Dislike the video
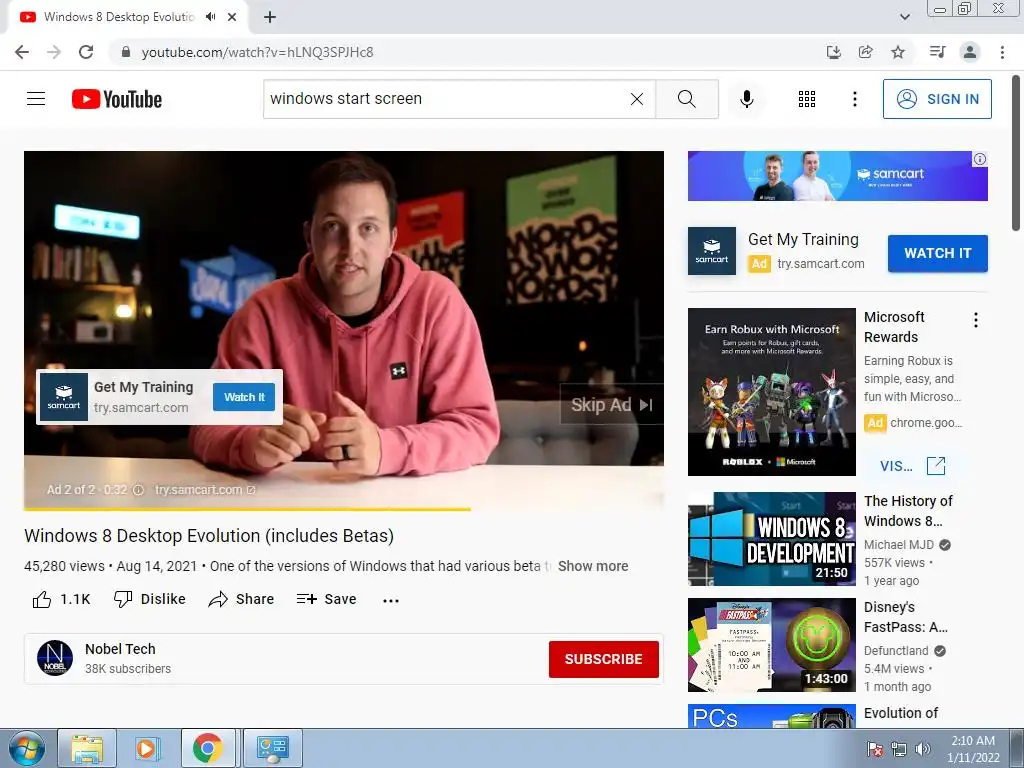Image resolution: width=1024 pixels, height=768 pixels. 150,599
